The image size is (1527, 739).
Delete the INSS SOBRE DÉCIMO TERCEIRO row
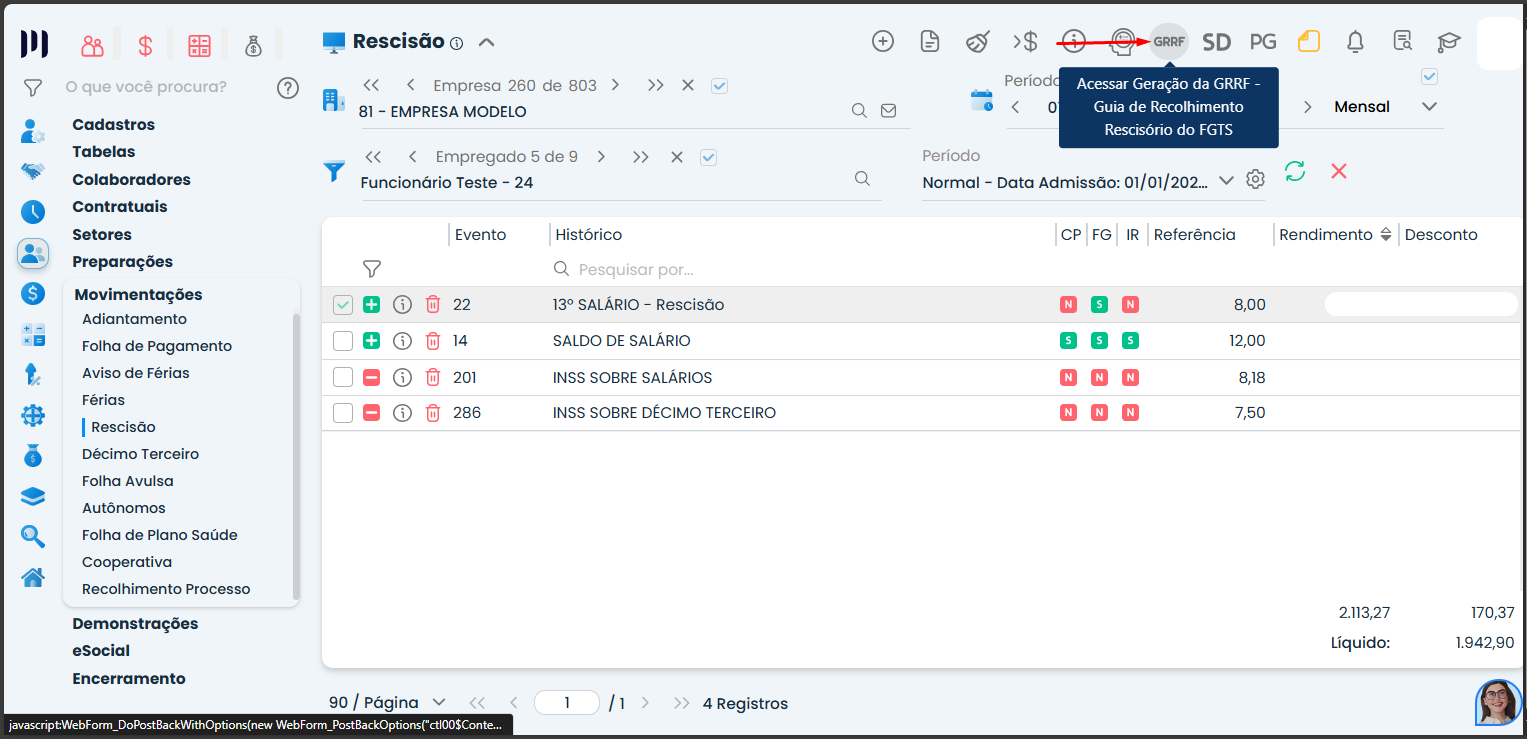(433, 413)
